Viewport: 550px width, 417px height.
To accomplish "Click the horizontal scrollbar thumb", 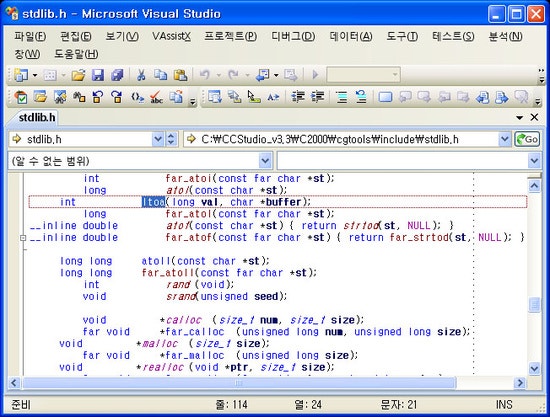I will pos(239,383).
